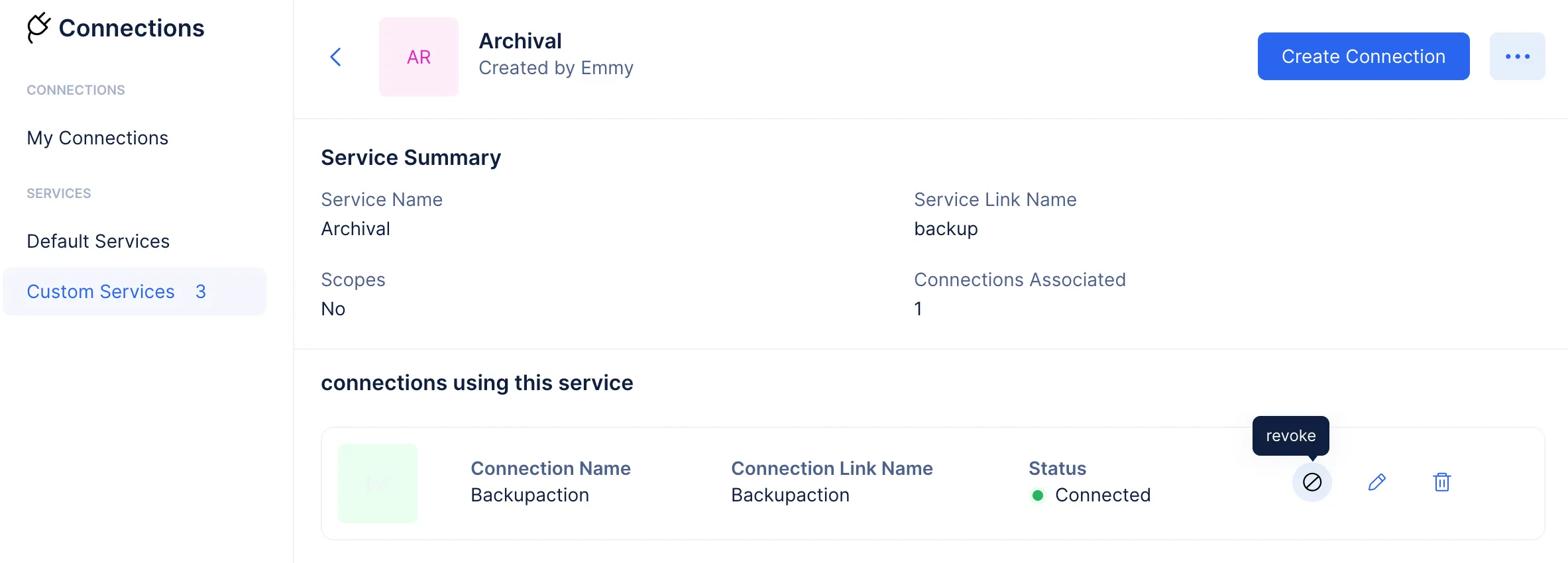Viewport: 1568px width, 563px height.
Task: Click the Custom Services count badge 3
Action: tap(201, 291)
